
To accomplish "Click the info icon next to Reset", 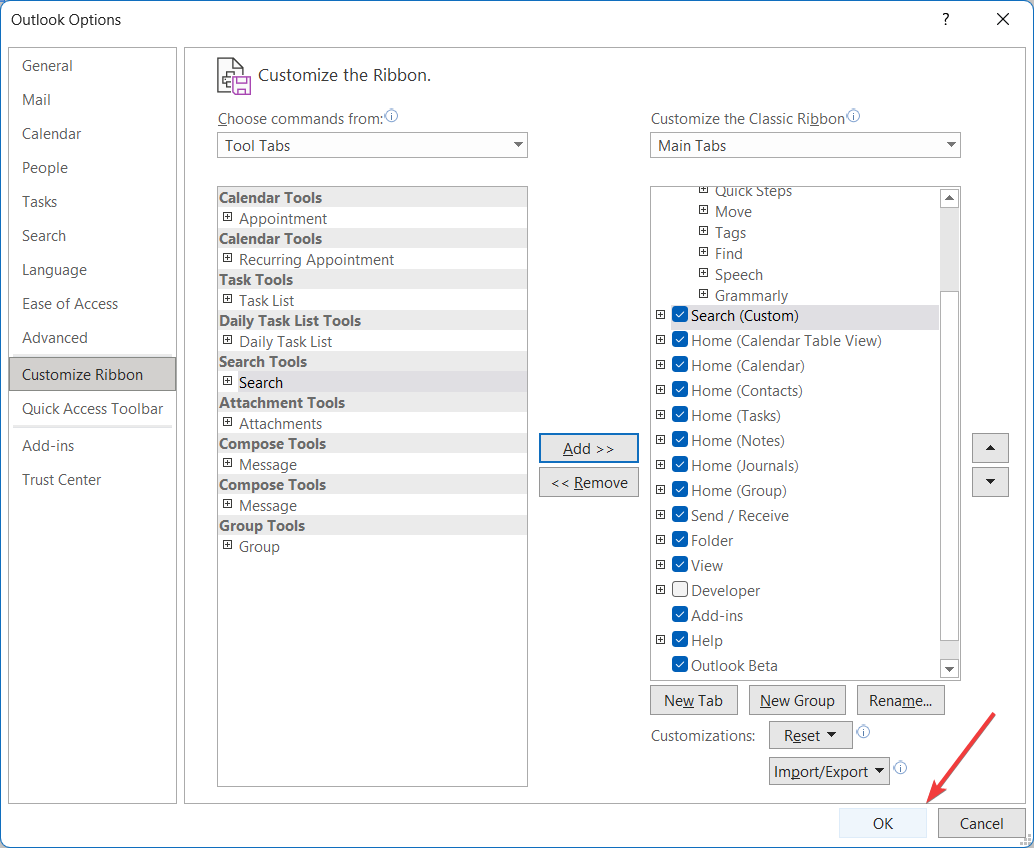I will pyautogui.click(x=863, y=731).
